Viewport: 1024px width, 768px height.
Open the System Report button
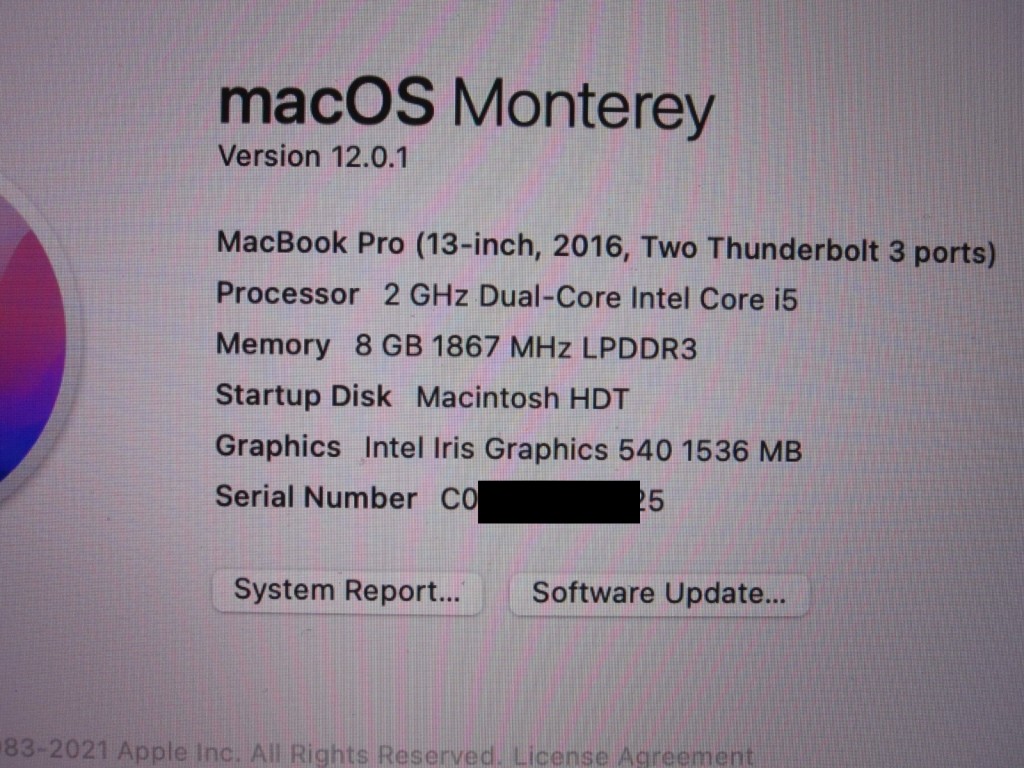[347, 591]
